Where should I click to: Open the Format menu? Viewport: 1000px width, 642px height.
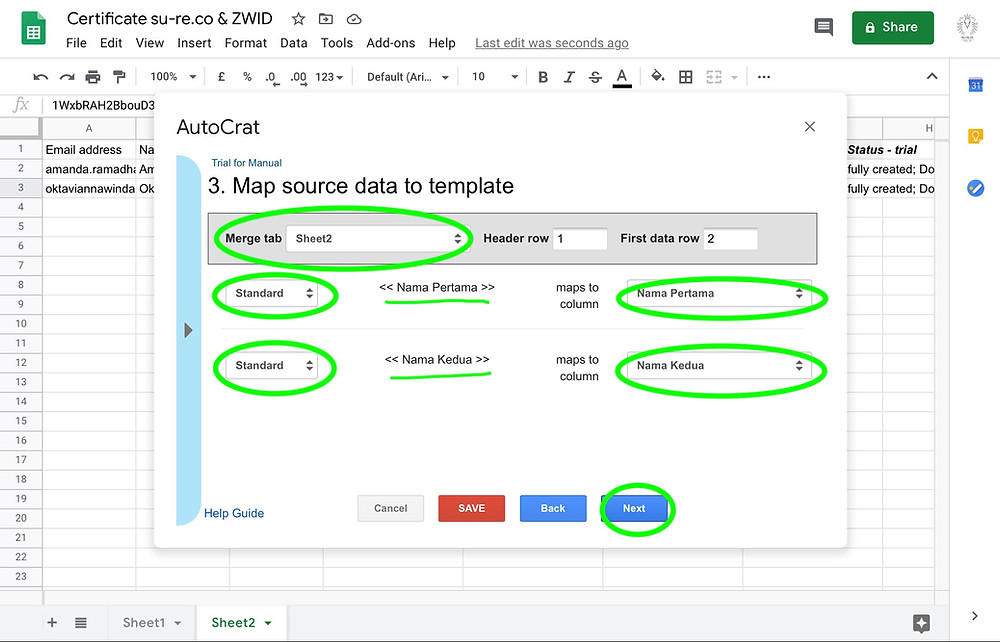tap(246, 43)
